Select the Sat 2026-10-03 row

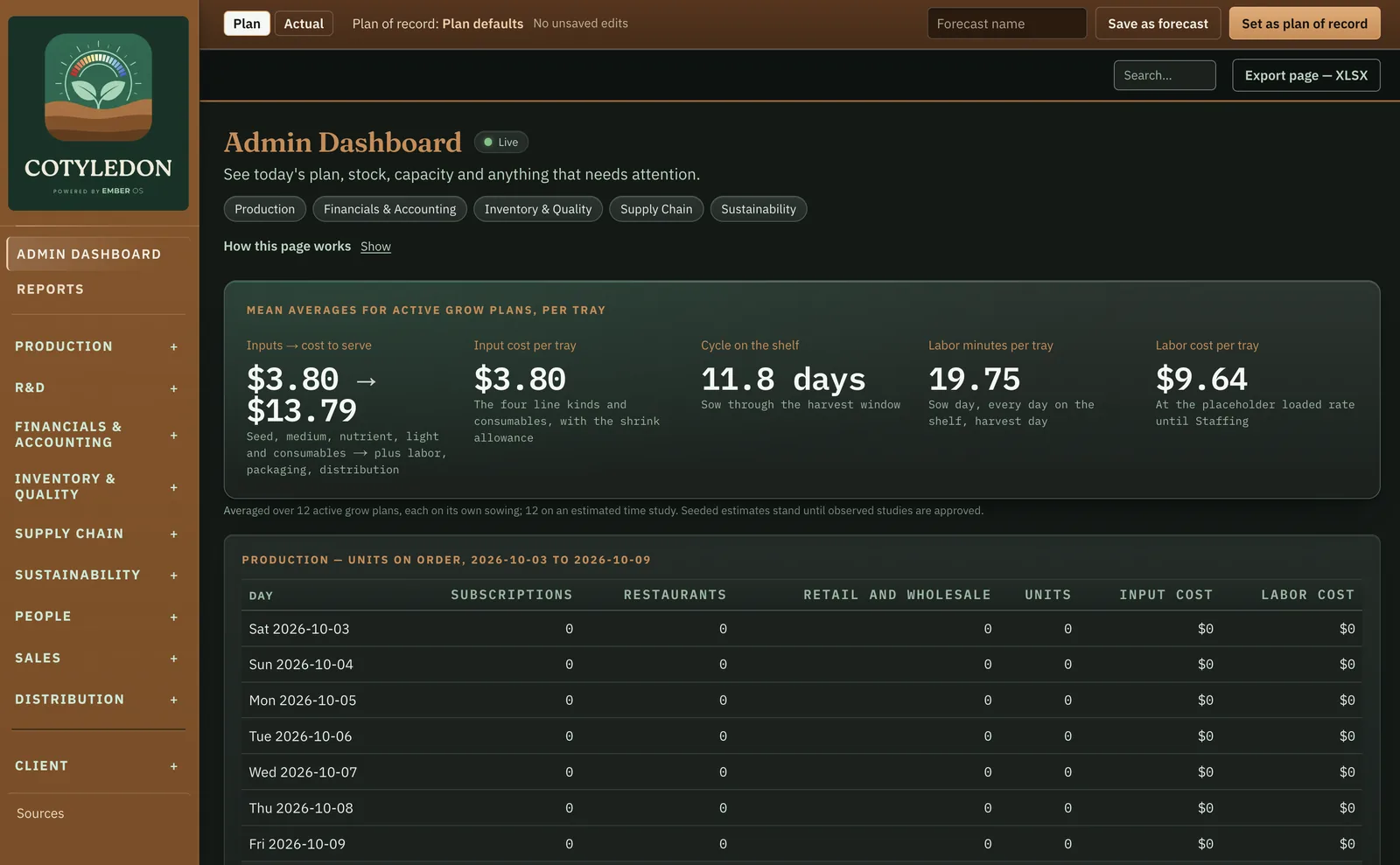click(801, 629)
